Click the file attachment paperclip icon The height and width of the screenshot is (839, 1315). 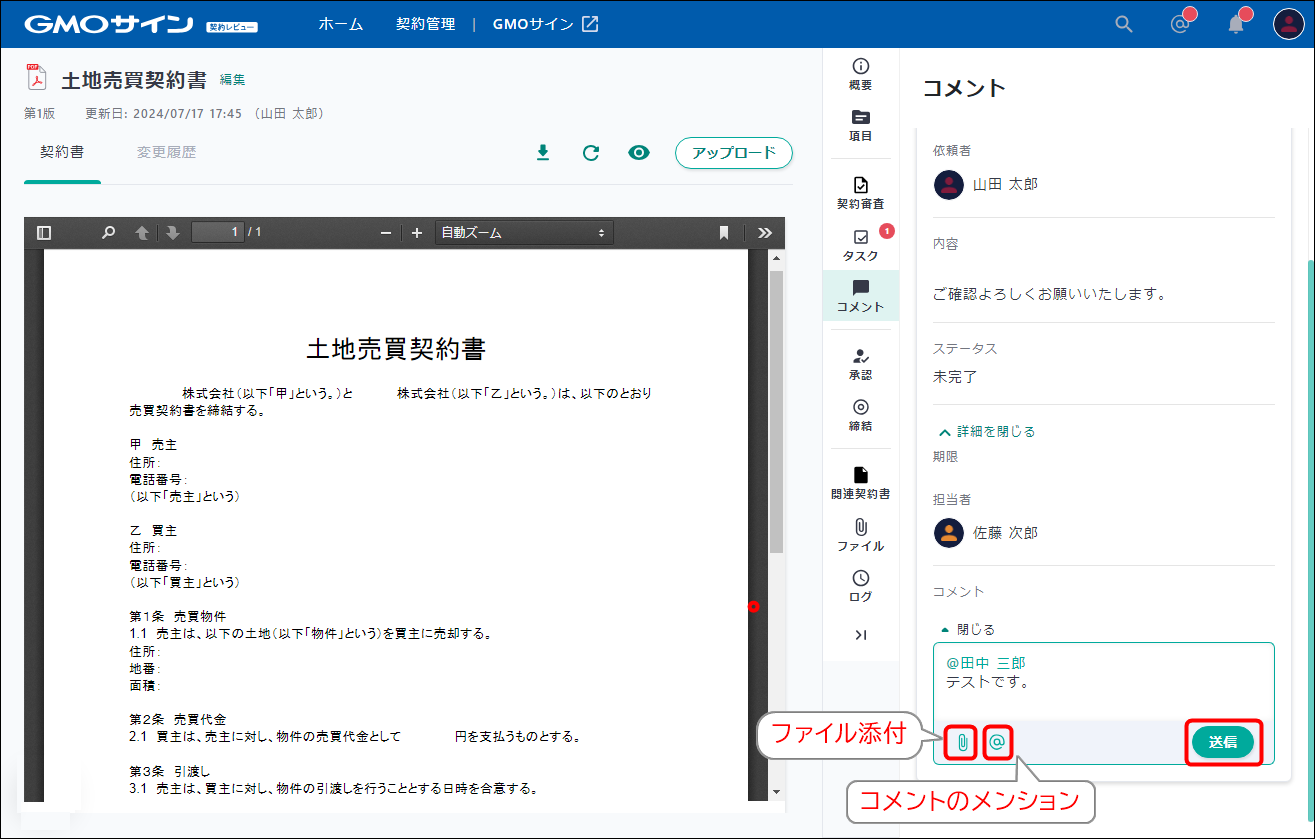(x=961, y=743)
